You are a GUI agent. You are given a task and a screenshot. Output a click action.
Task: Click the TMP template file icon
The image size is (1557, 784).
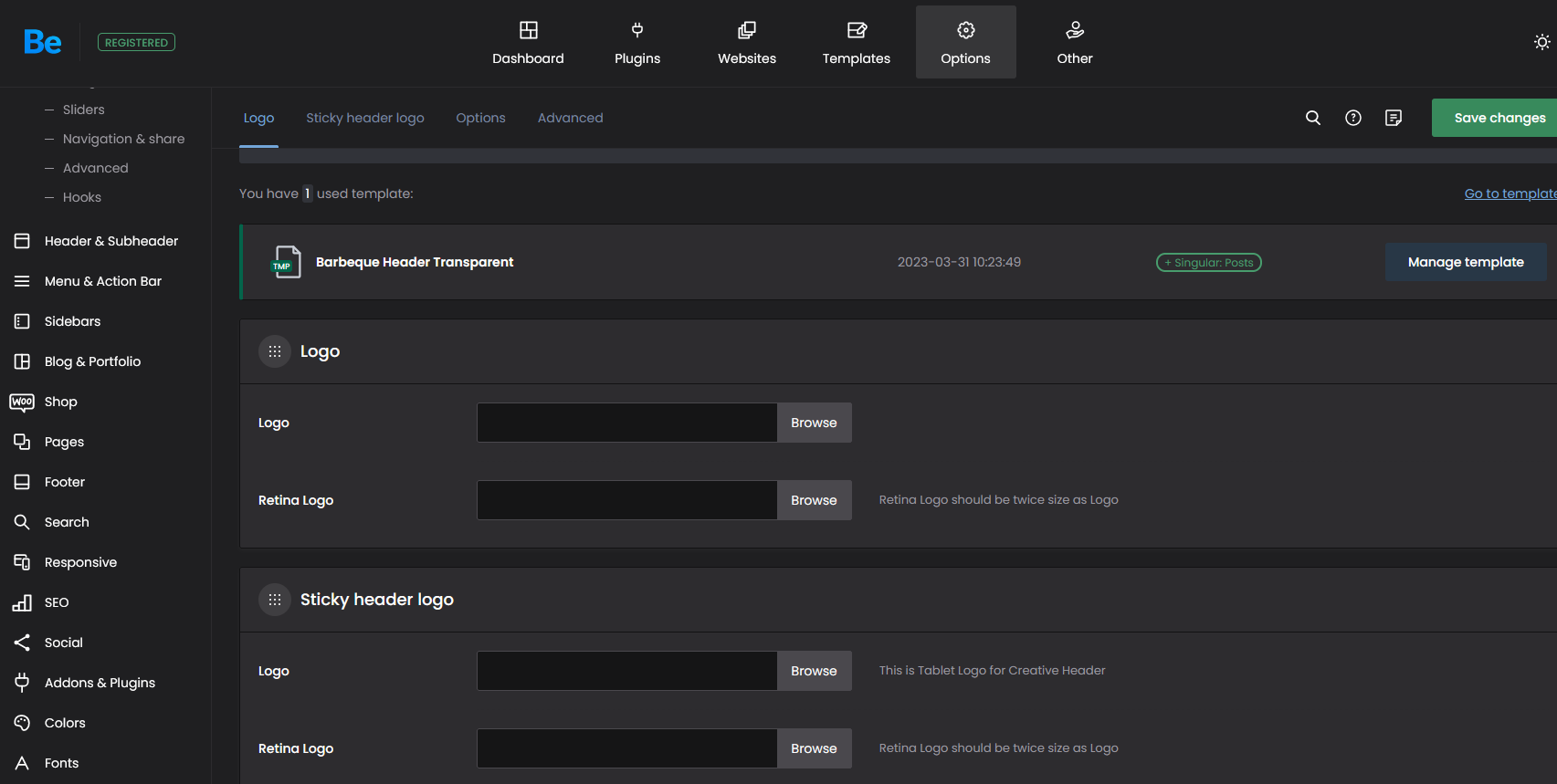click(x=286, y=262)
